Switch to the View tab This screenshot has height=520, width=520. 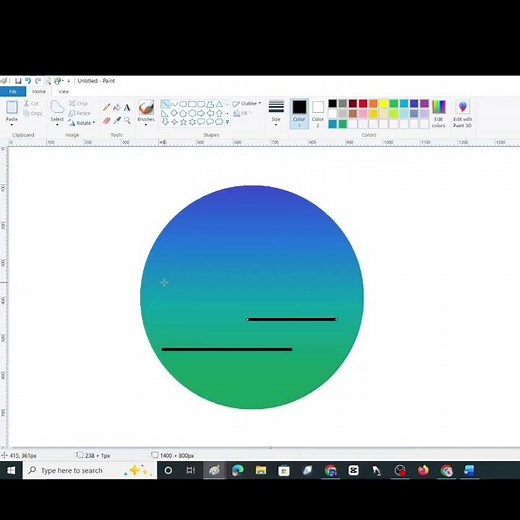pyautogui.click(x=64, y=91)
